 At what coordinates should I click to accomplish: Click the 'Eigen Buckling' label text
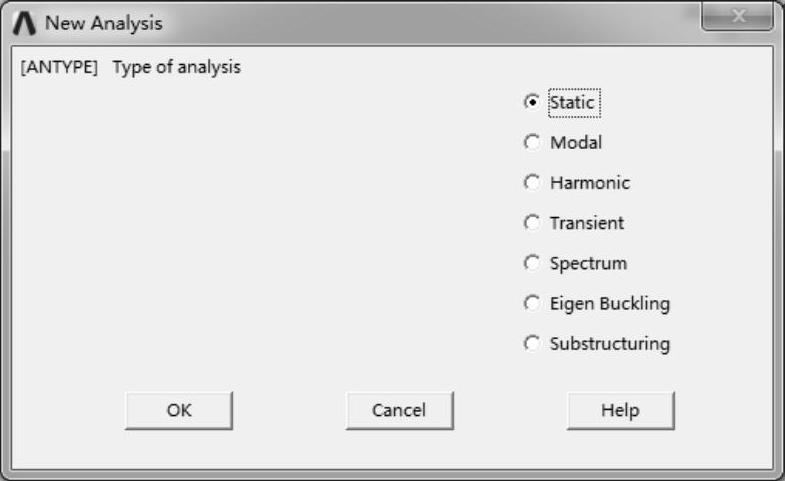point(610,304)
